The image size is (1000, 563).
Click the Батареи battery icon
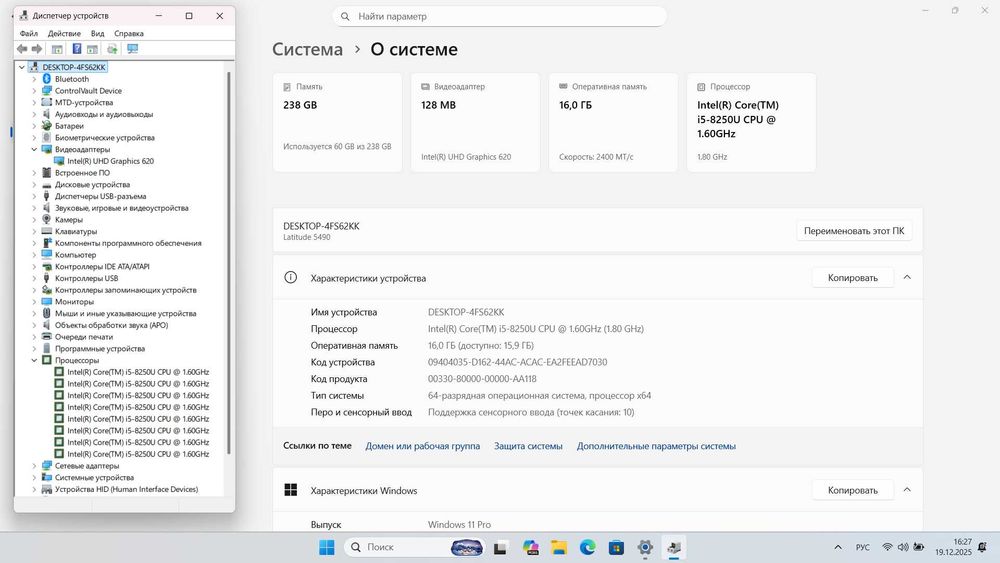point(47,126)
